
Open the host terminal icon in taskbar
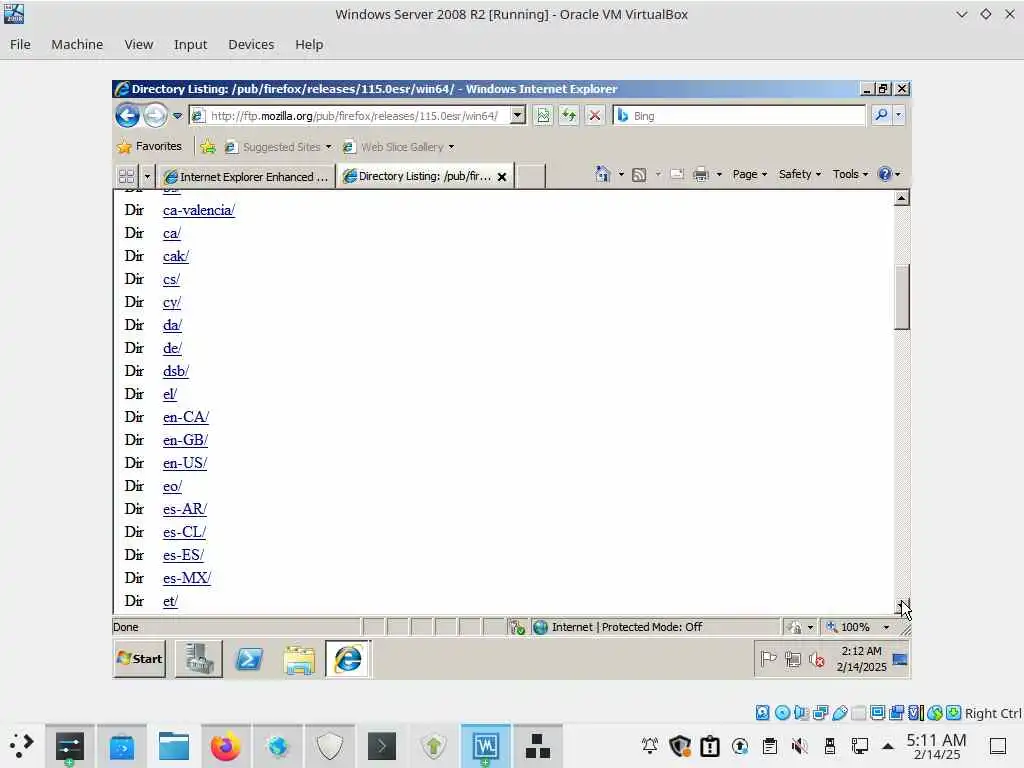pyautogui.click(x=382, y=746)
